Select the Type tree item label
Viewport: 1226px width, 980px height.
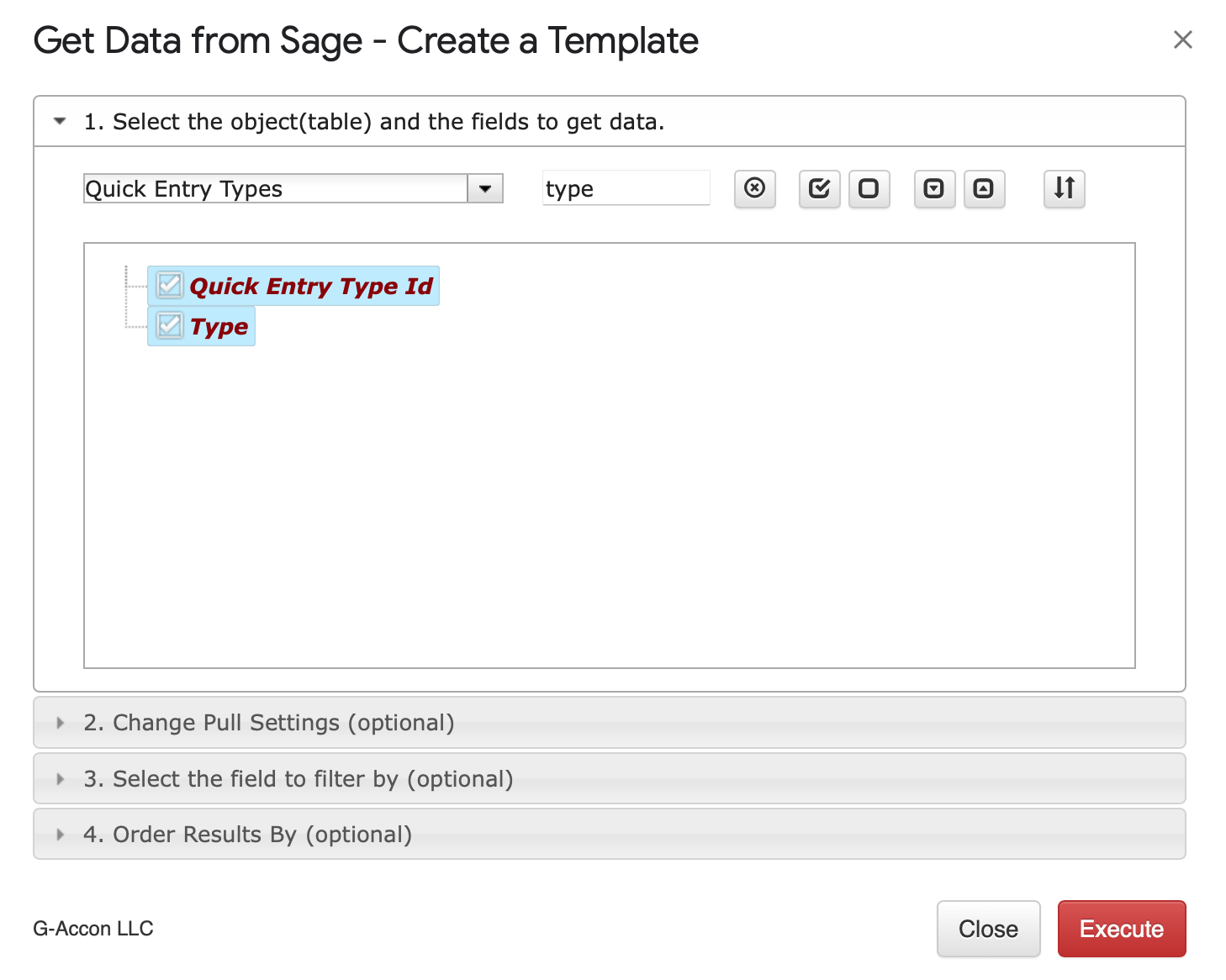pos(219,326)
